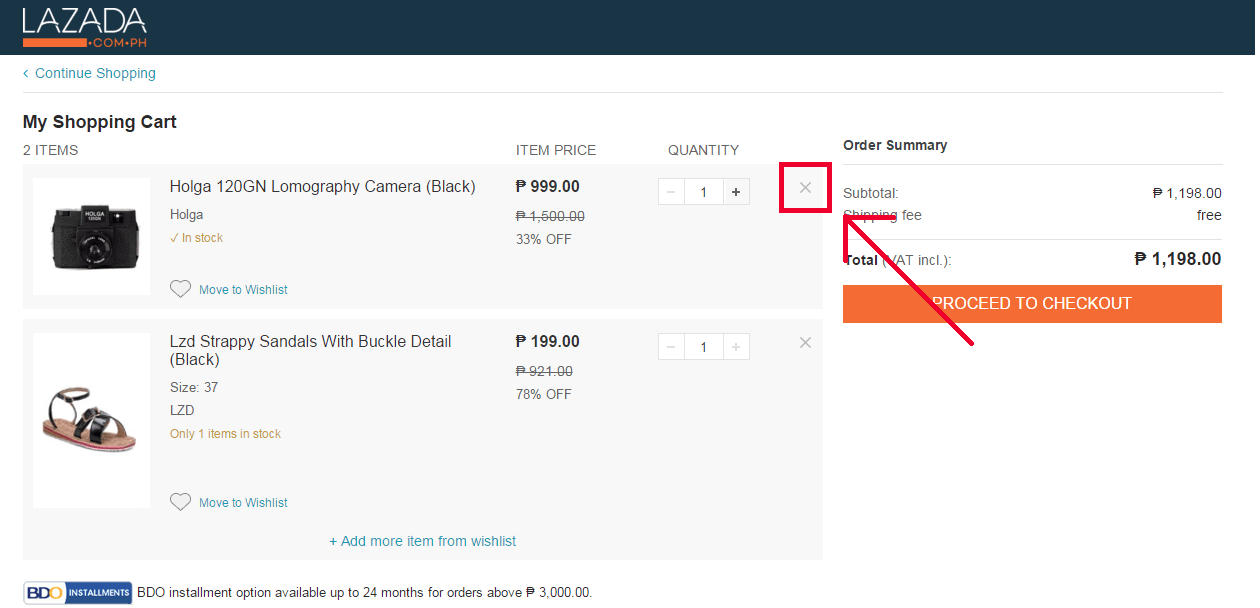Click Add more item from wishlist
This screenshot has height=608, width=1260.
[x=423, y=541]
